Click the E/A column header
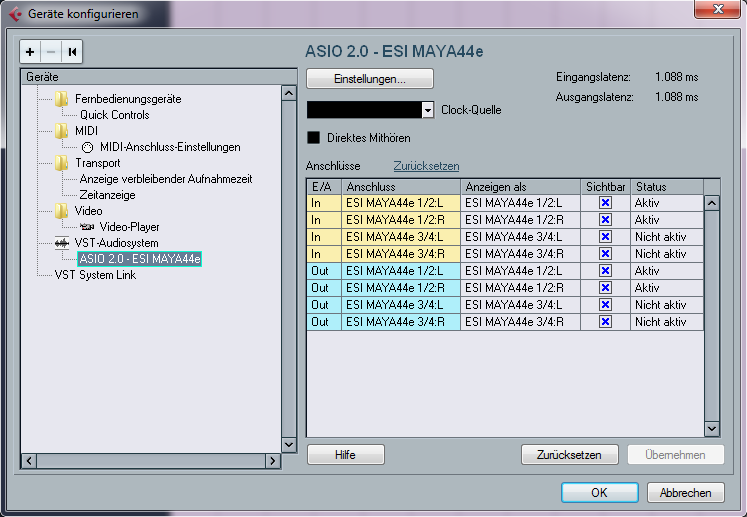This screenshot has height=517, width=747. 324,187
